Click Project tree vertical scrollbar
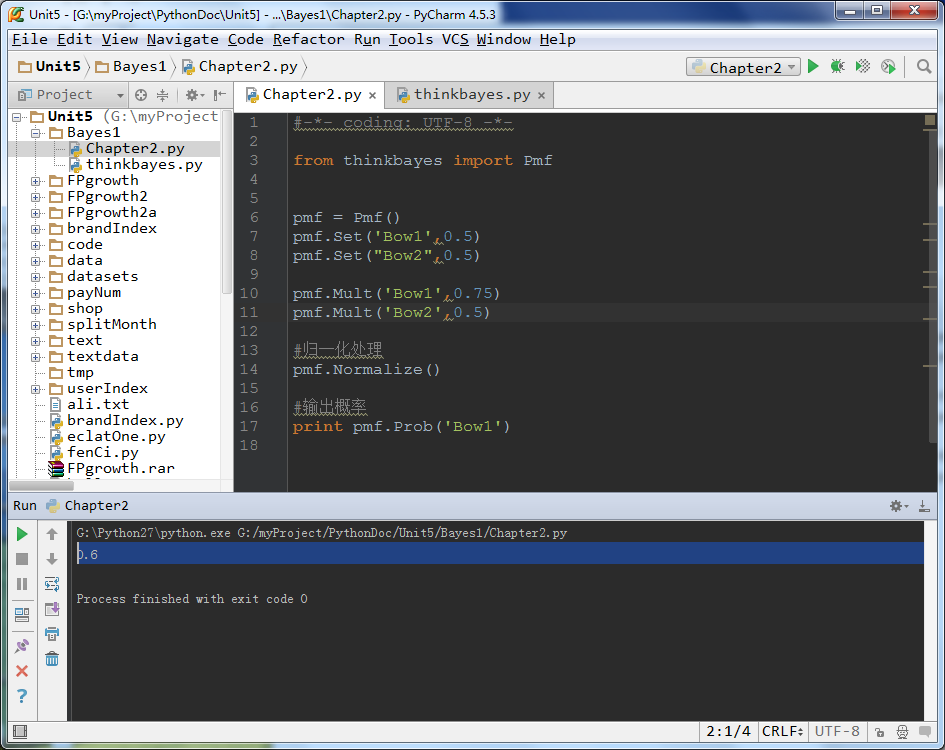 [x=227, y=202]
